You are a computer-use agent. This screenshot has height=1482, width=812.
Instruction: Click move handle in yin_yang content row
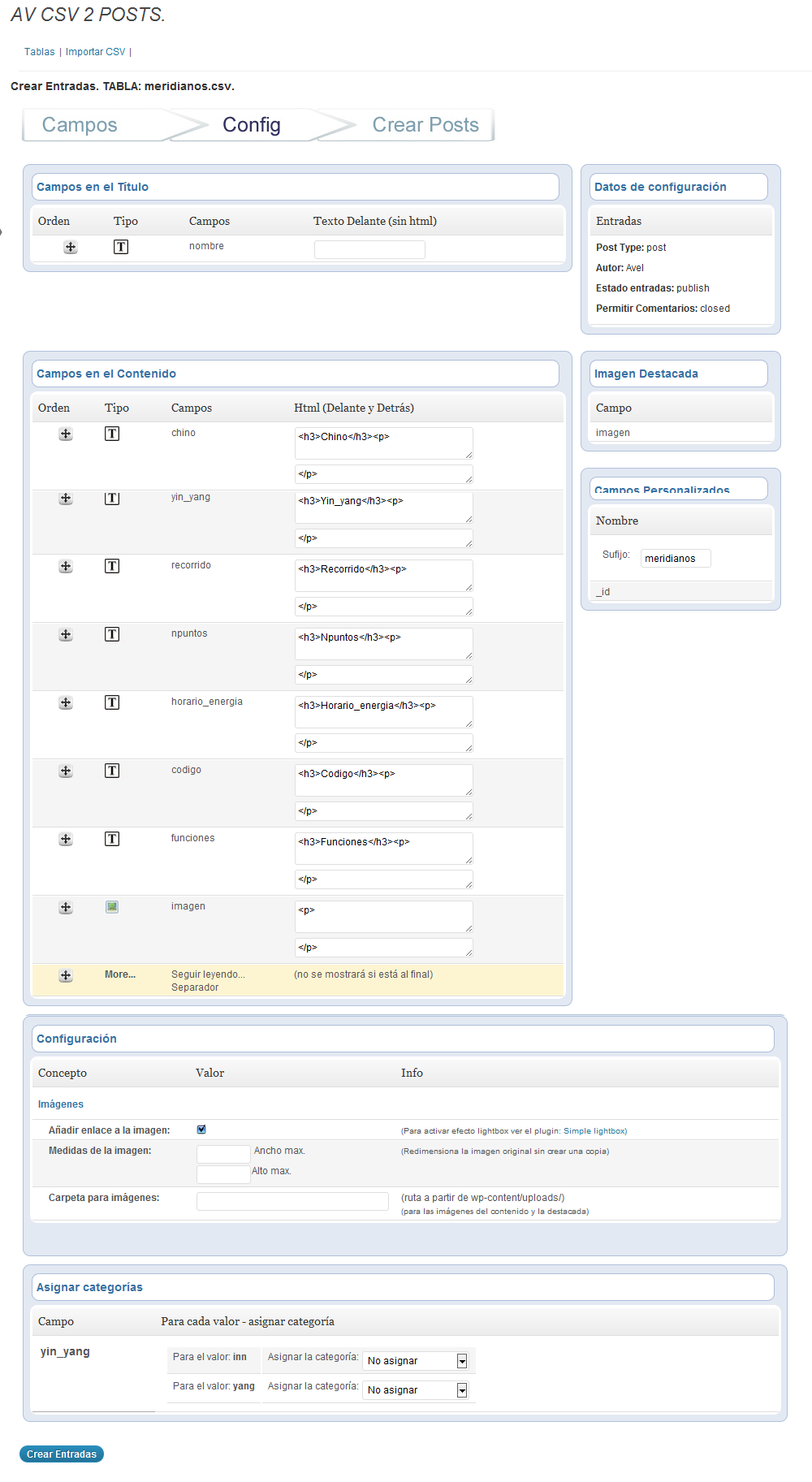coord(66,499)
